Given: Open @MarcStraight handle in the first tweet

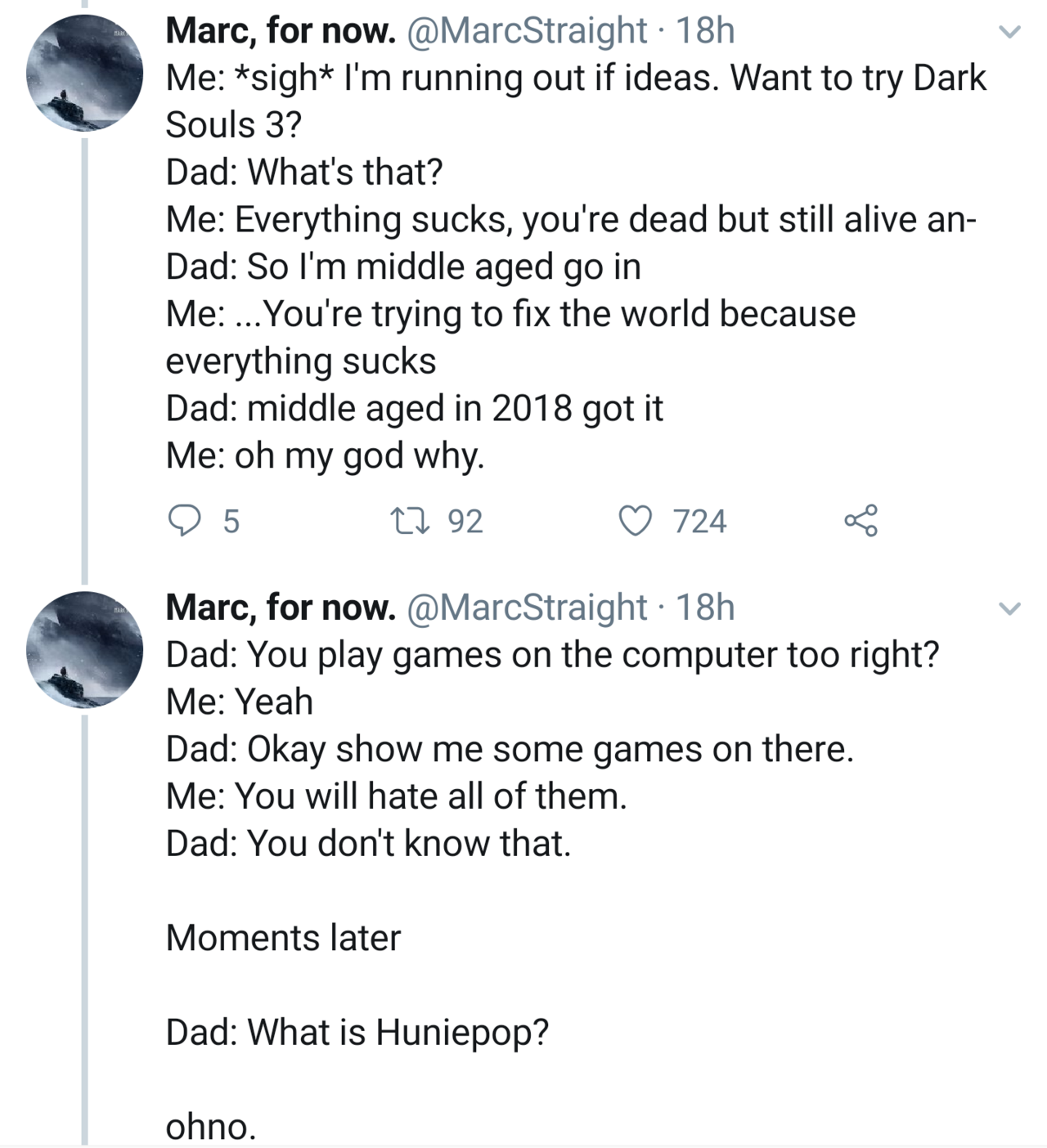Looking at the screenshot, I should click(x=526, y=31).
